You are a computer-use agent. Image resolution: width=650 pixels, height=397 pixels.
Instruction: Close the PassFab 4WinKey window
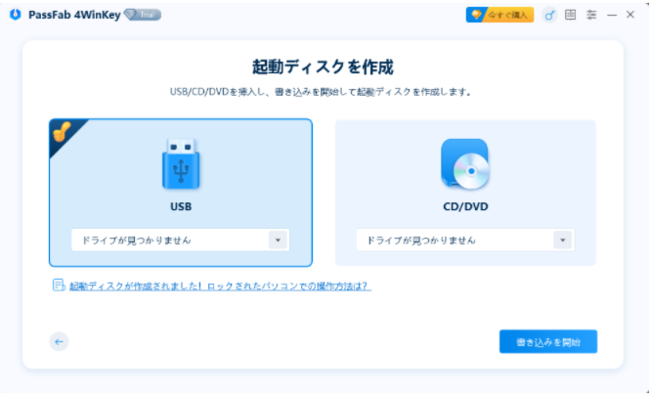point(630,15)
